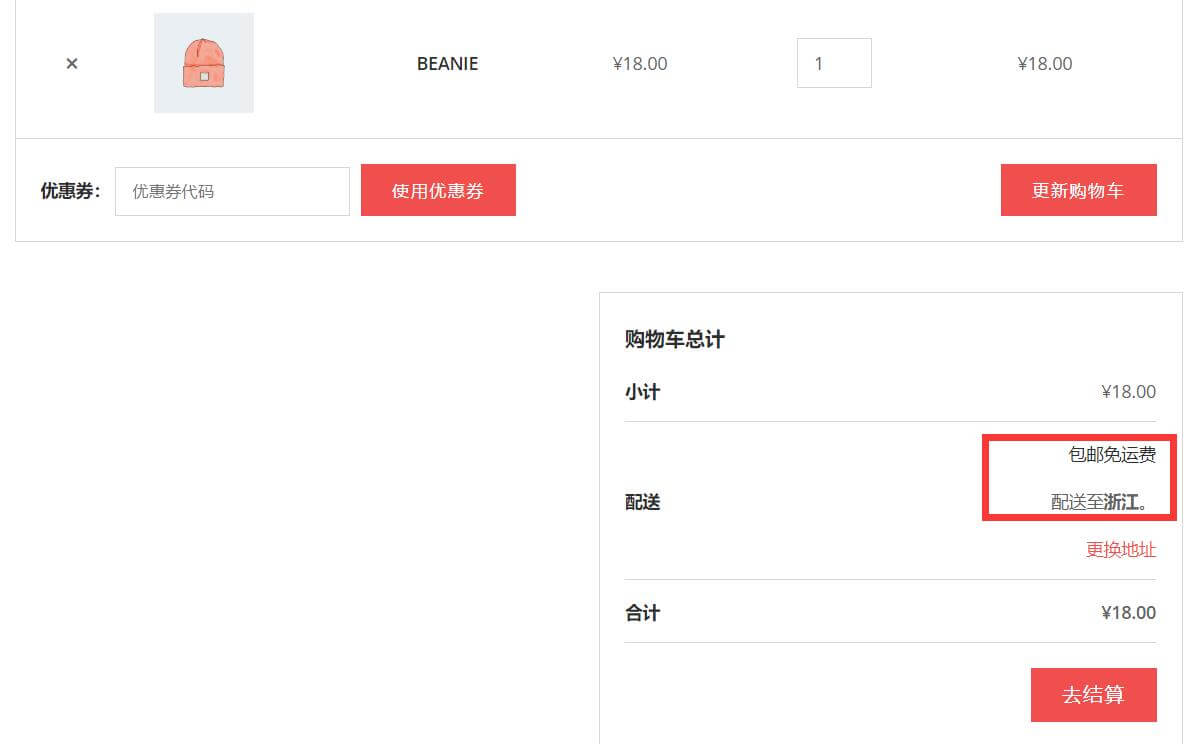Click the 购物车总计 heading
1193x744 pixels.
pyautogui.click(x=674, y=340)
